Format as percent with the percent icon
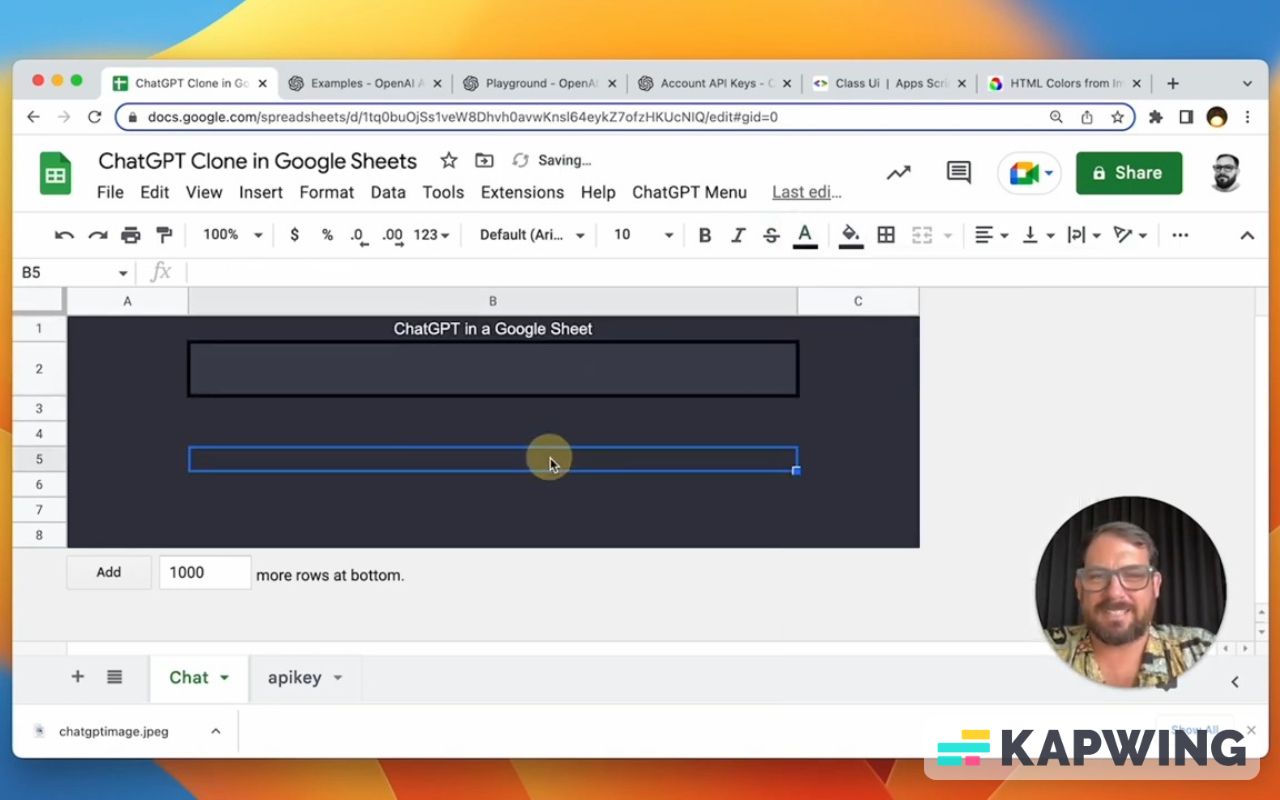 tap(327, 235)
